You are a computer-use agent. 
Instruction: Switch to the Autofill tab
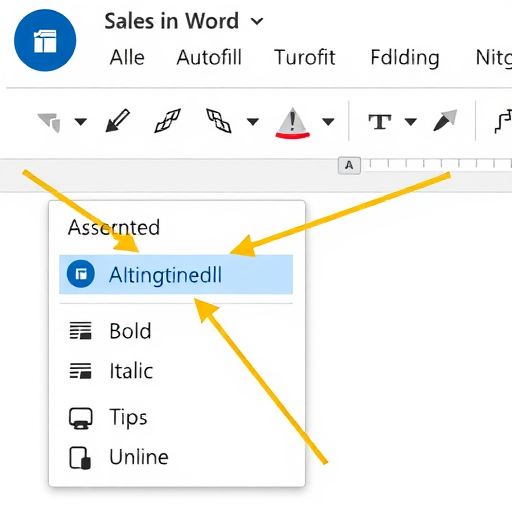[209, 57]
